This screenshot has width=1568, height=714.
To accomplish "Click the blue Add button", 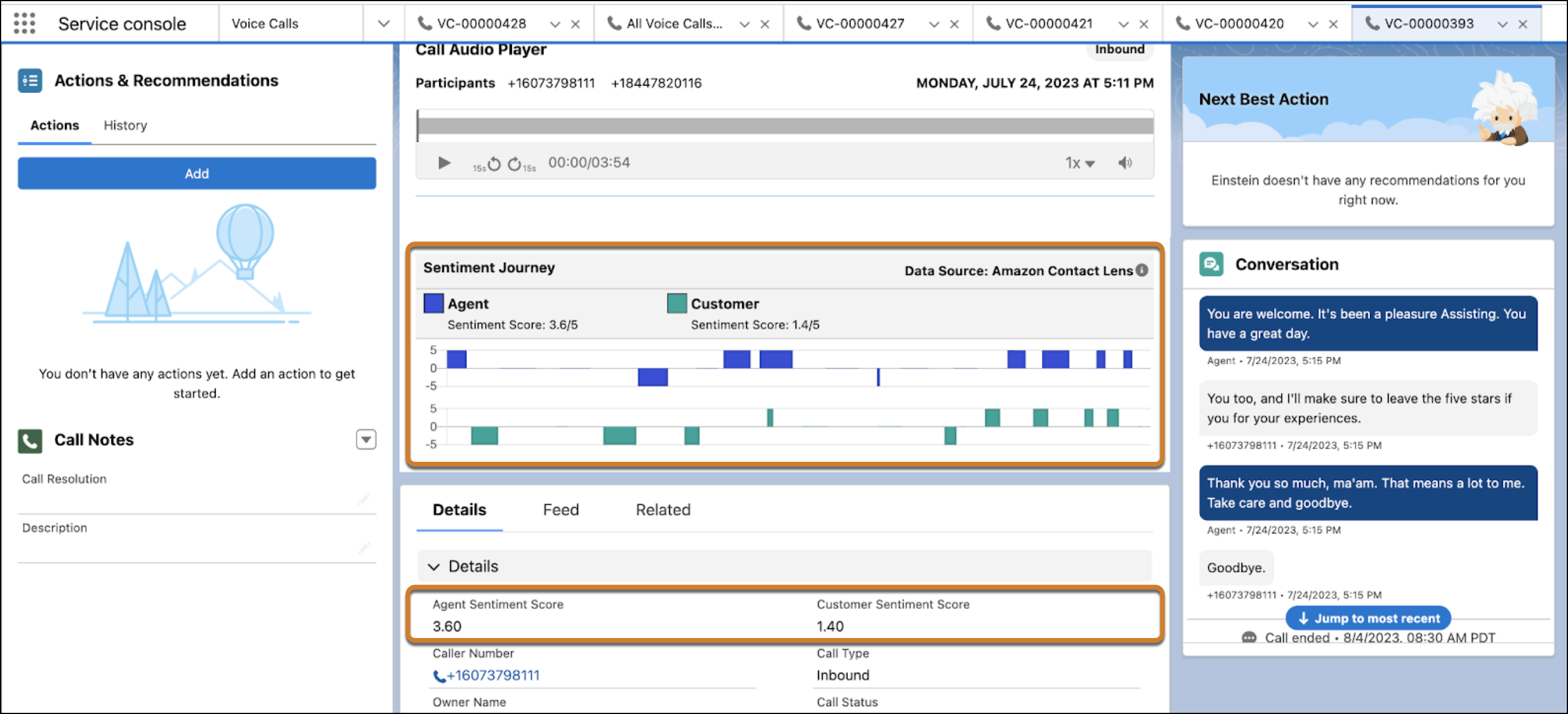I will [196, 173].
